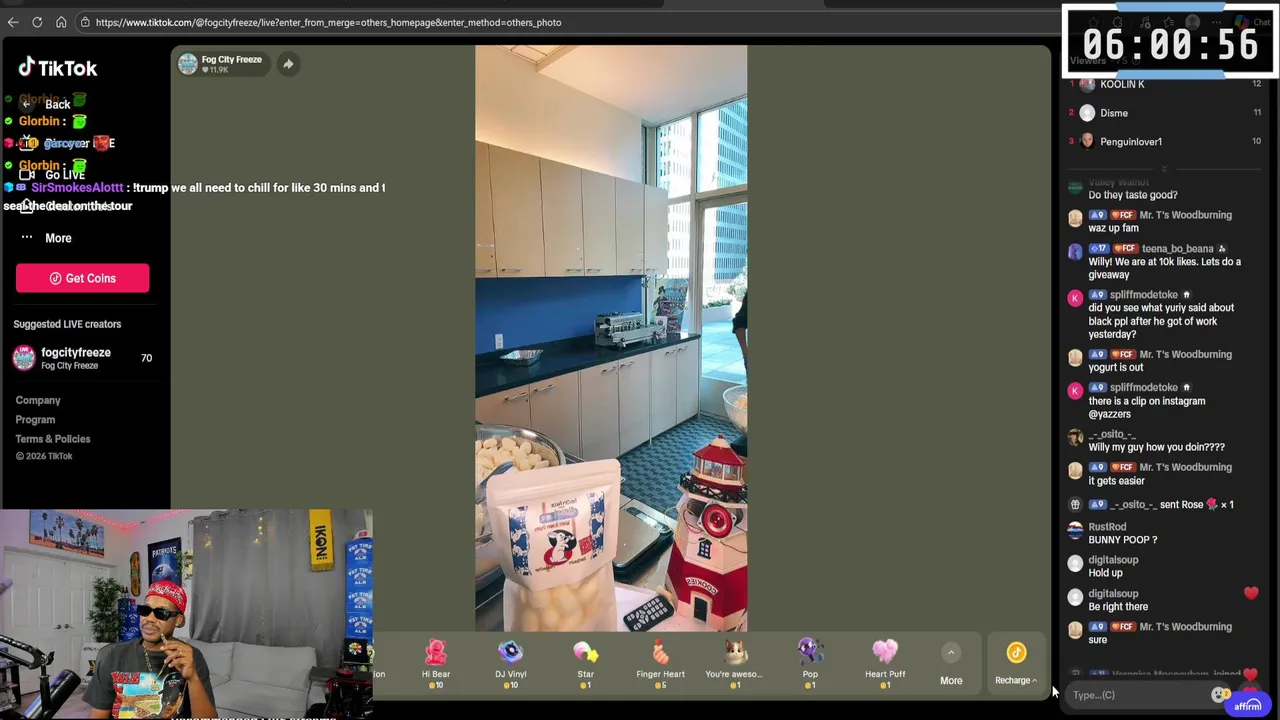Click KOOLIN K viewer avatar

coord(1087,84)
